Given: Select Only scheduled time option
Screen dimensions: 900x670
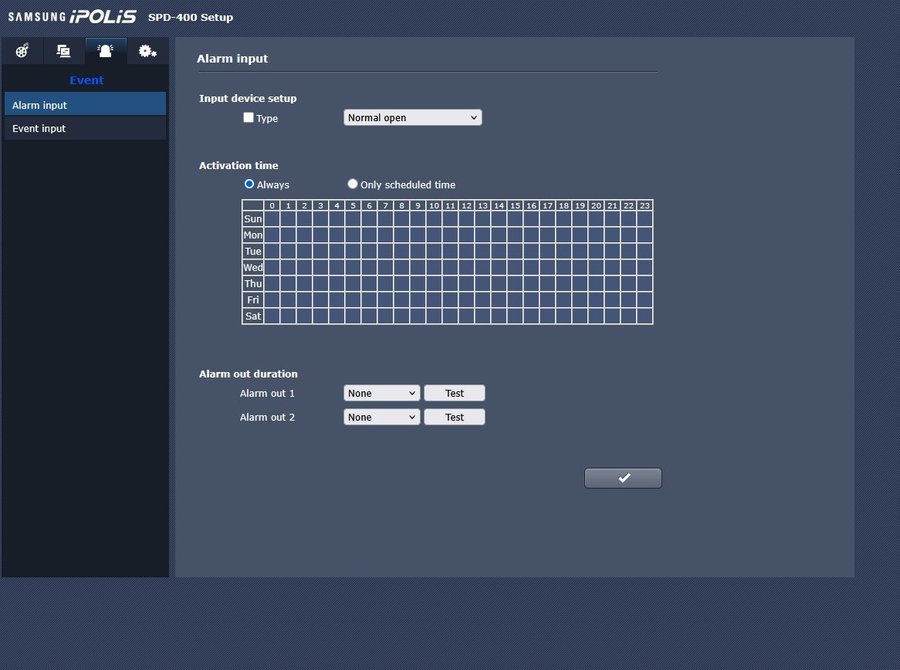Looking at the screenshot, I should point(352,184).
